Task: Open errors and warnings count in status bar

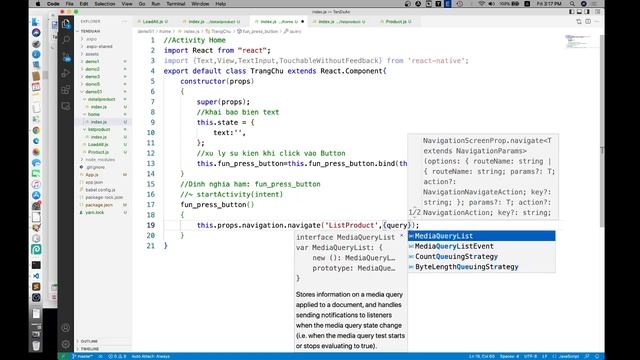Action: [x=117, y=356]
